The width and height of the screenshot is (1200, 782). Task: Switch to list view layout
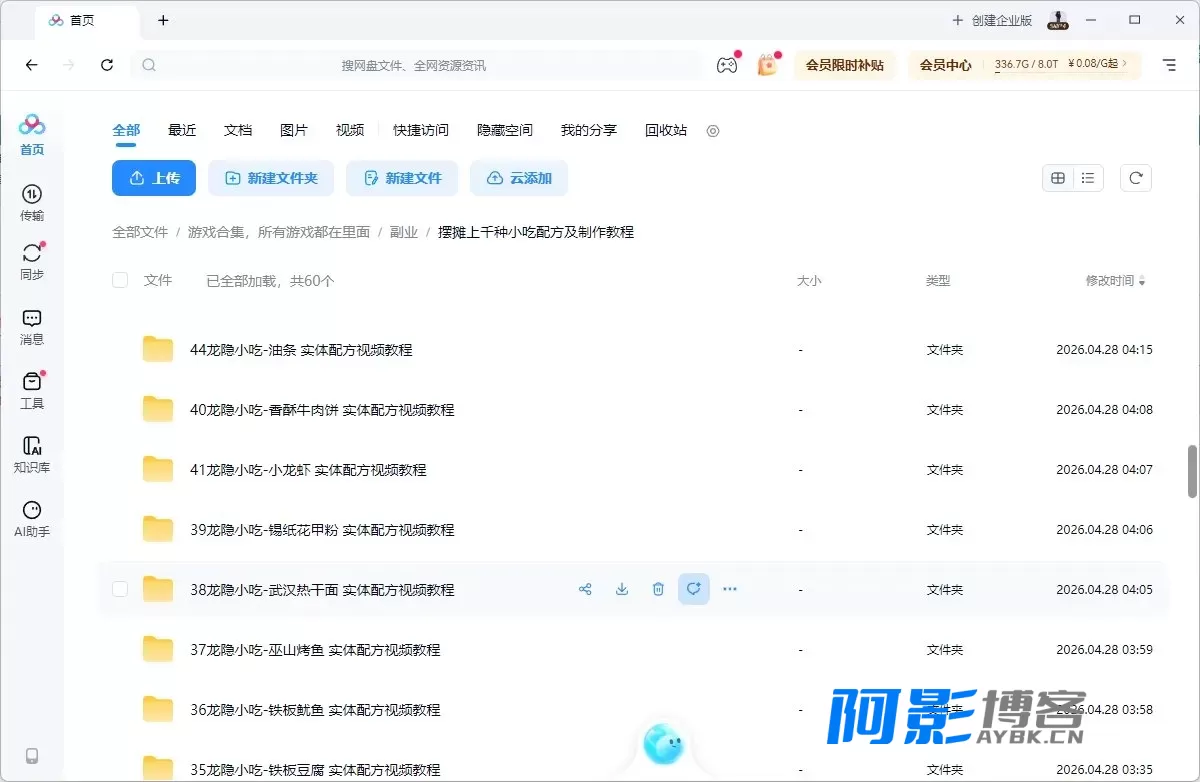pos(1088,178)
